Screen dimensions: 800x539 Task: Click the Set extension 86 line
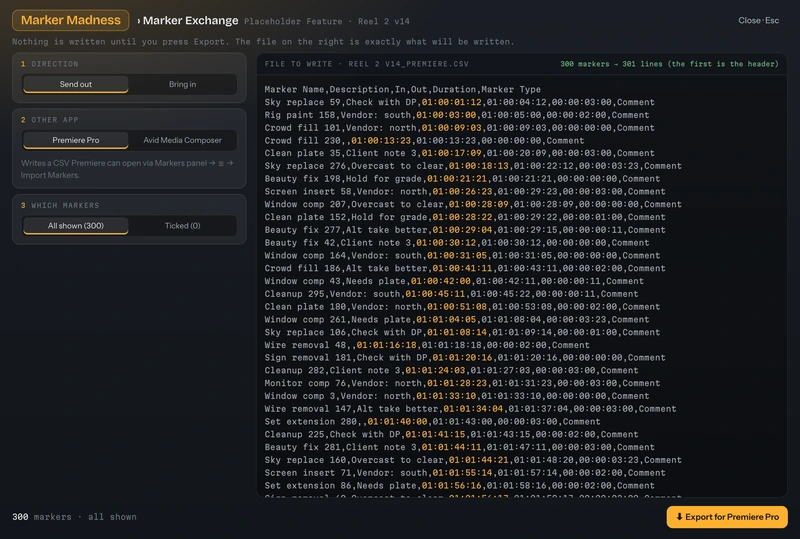459,486
